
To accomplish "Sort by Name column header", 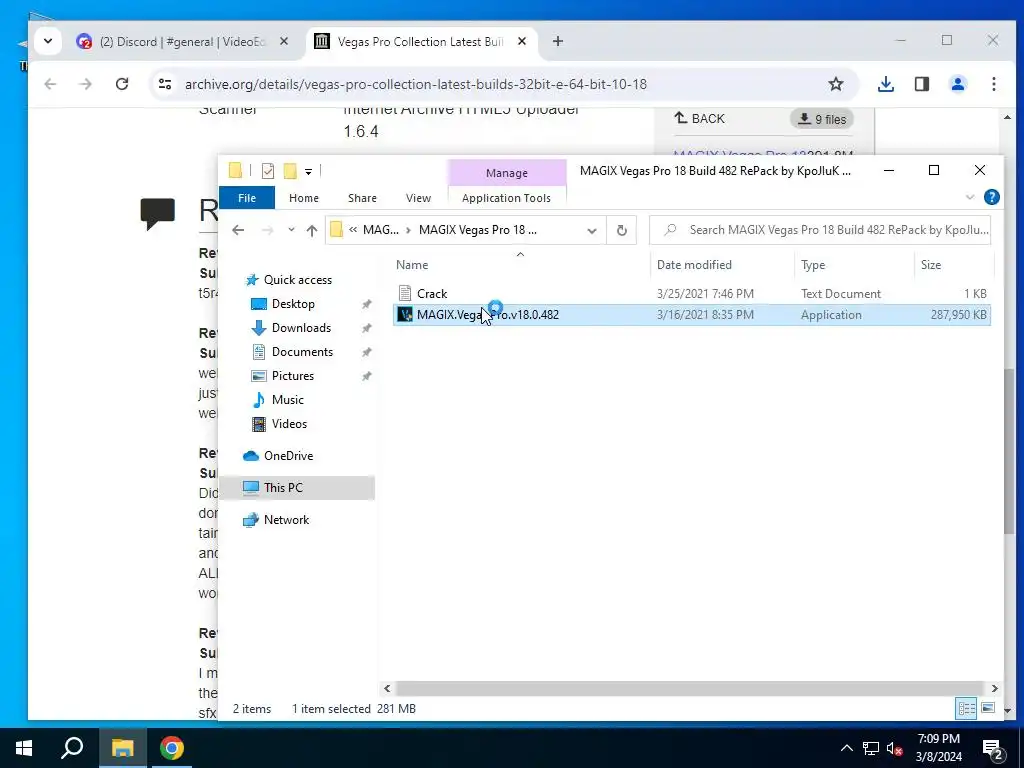I will tap(411, 264).
